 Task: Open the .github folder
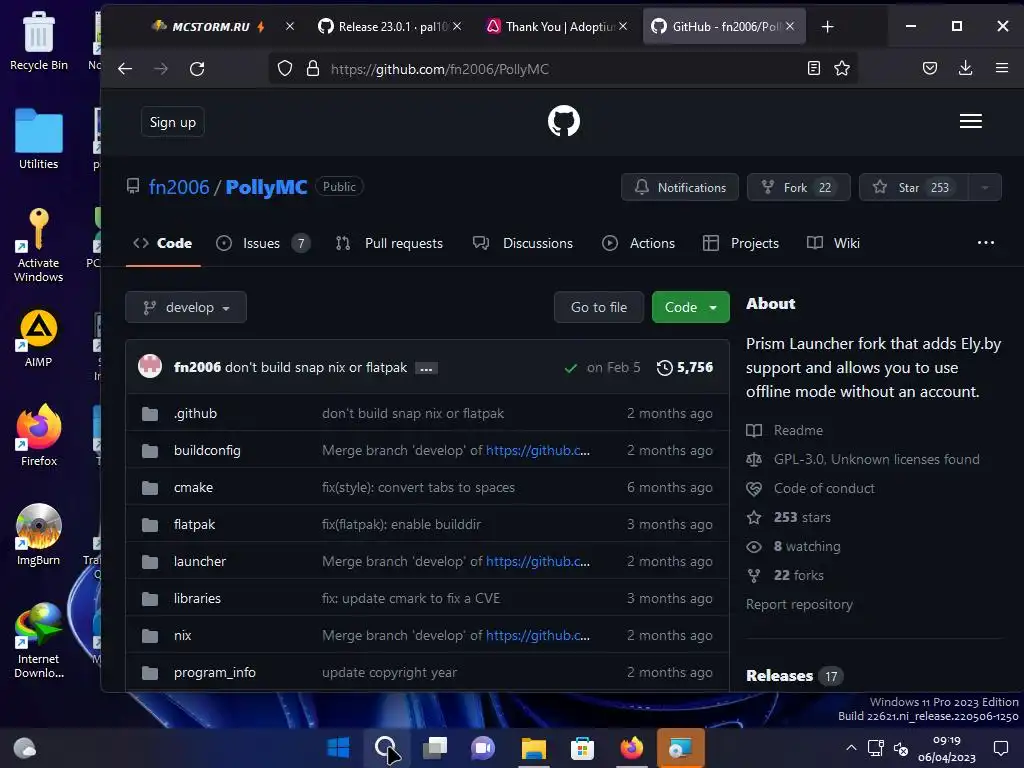tap(195, 413)
